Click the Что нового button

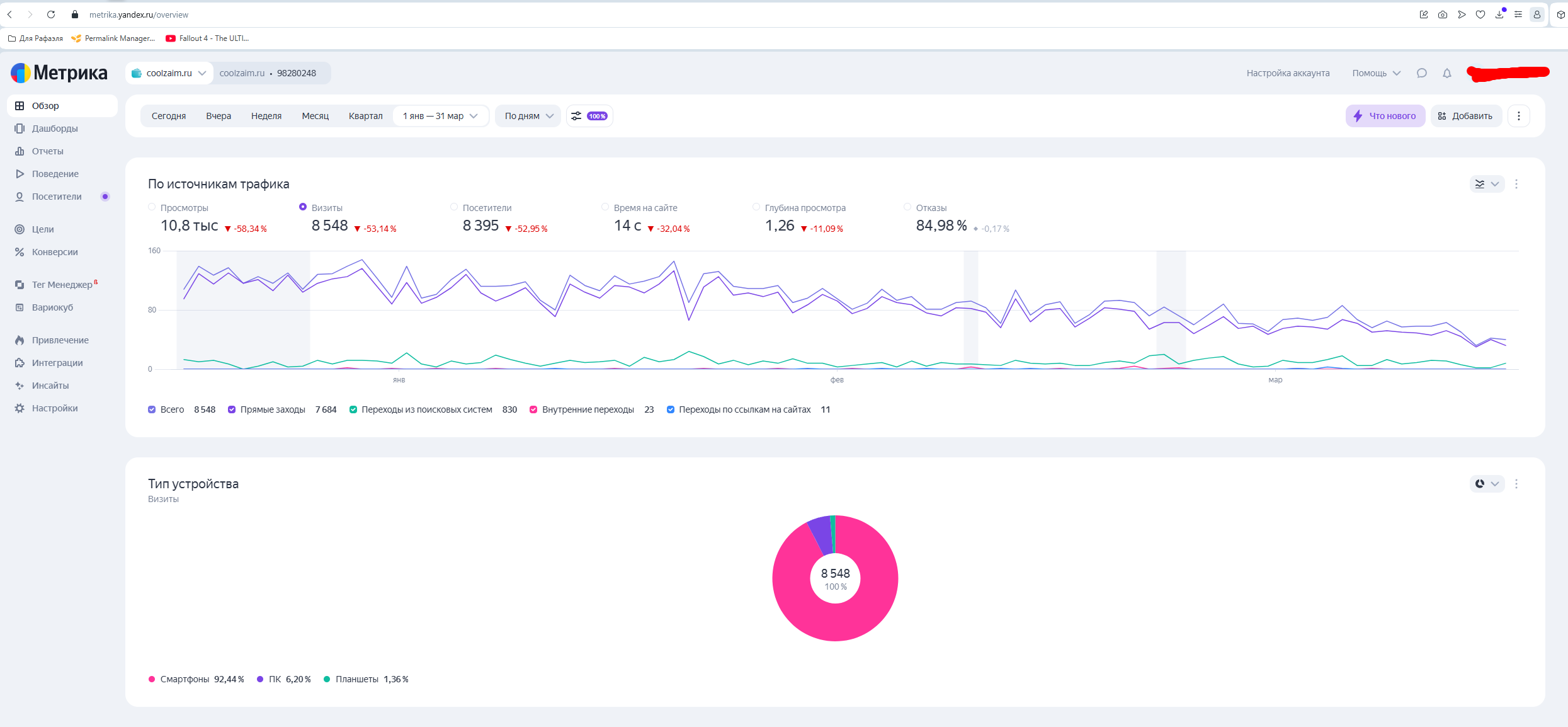[x=1385, y=116]
